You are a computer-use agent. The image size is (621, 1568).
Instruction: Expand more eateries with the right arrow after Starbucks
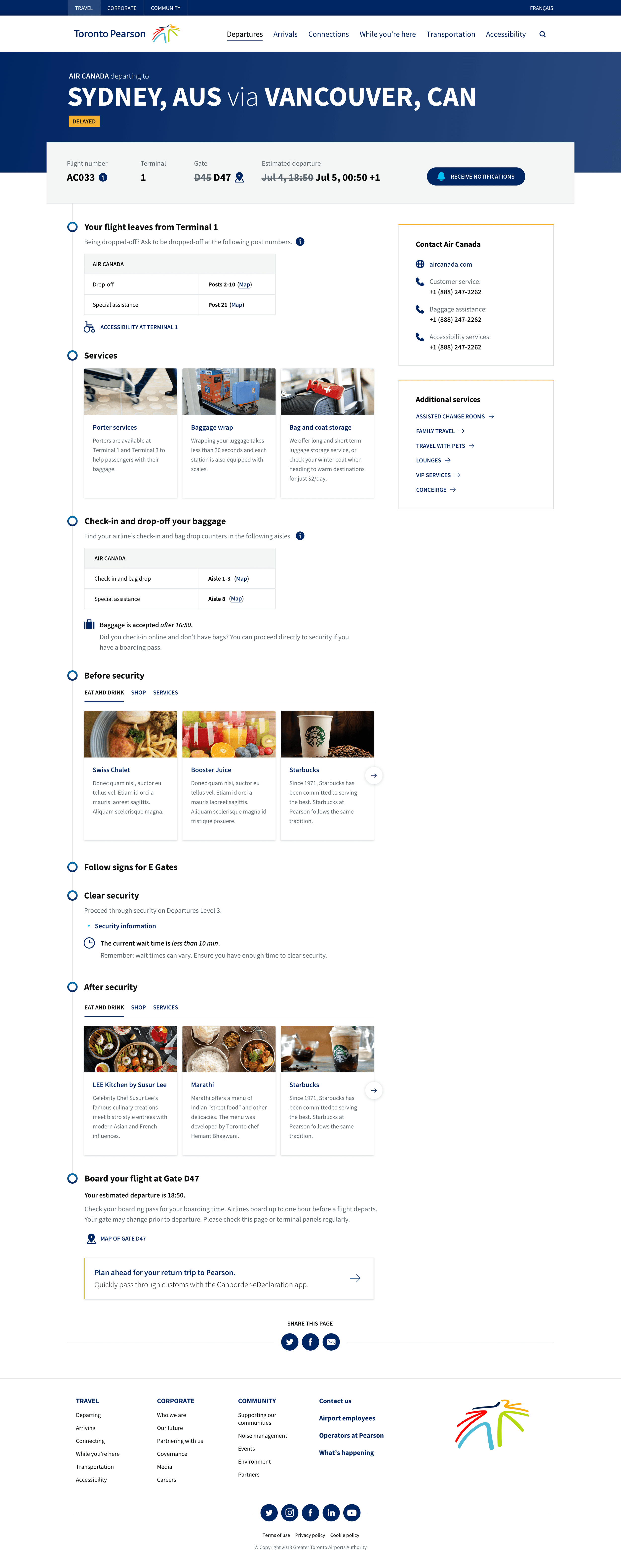tap(373, 775)
